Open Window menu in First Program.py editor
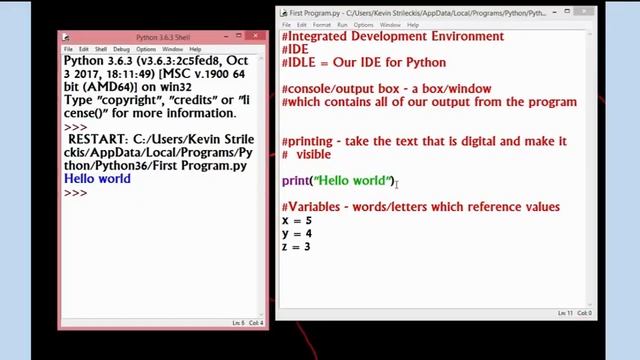The height and width of the screenshot is (360, 640). [x=390, y=25]
